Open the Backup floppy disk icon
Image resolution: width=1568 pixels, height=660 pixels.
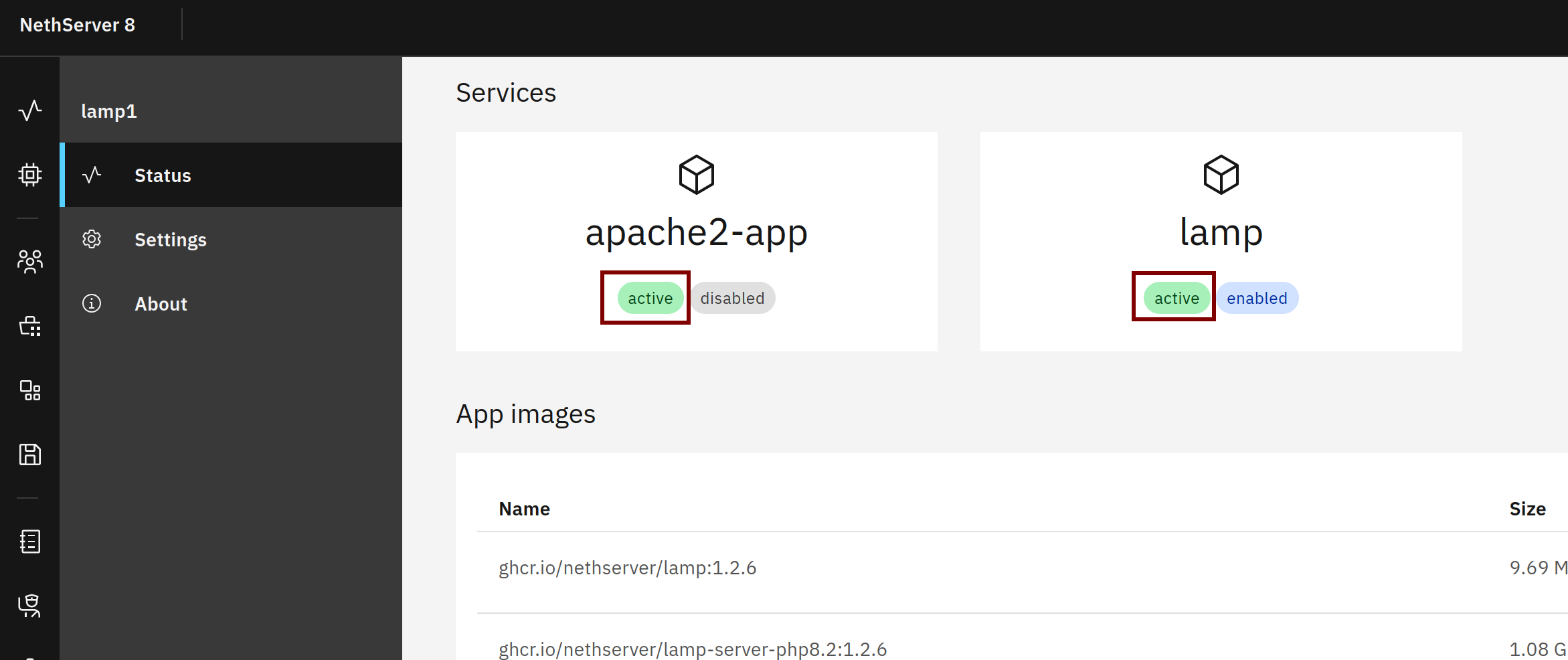click(x=29, y=455)
